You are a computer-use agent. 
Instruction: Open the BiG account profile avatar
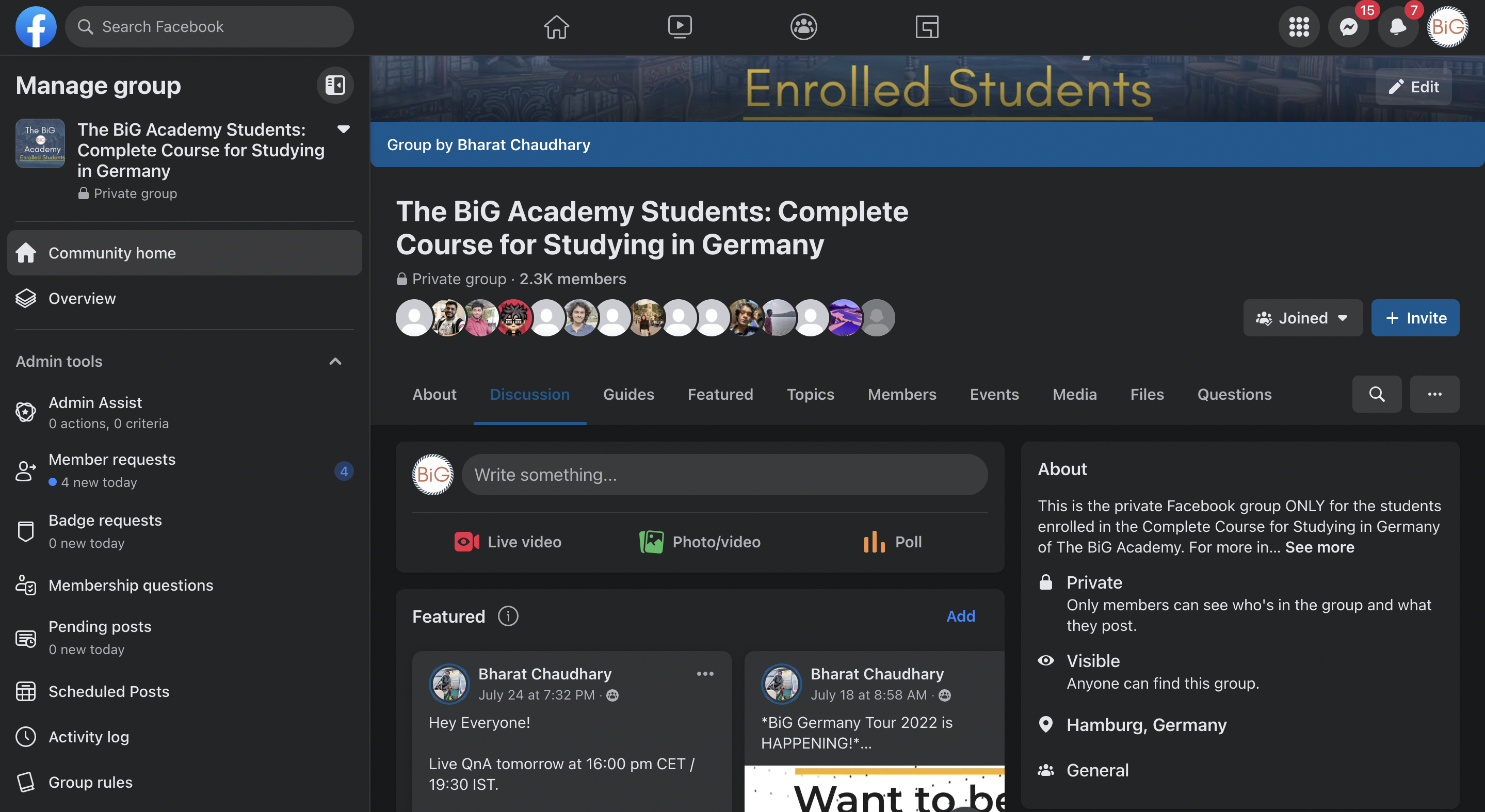(1447, 26)
